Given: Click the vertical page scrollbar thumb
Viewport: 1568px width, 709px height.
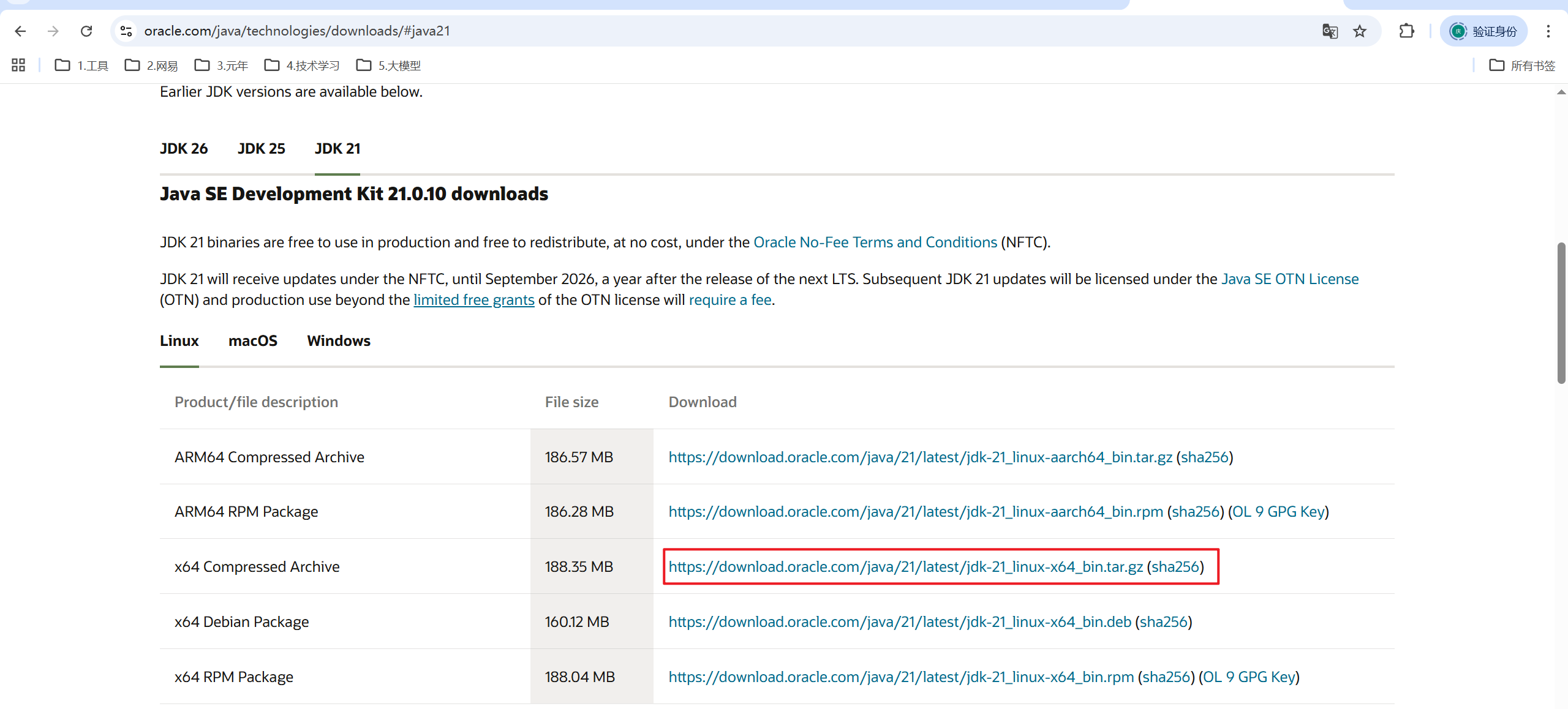Looking at the screenshot, I should [1561, 312].
